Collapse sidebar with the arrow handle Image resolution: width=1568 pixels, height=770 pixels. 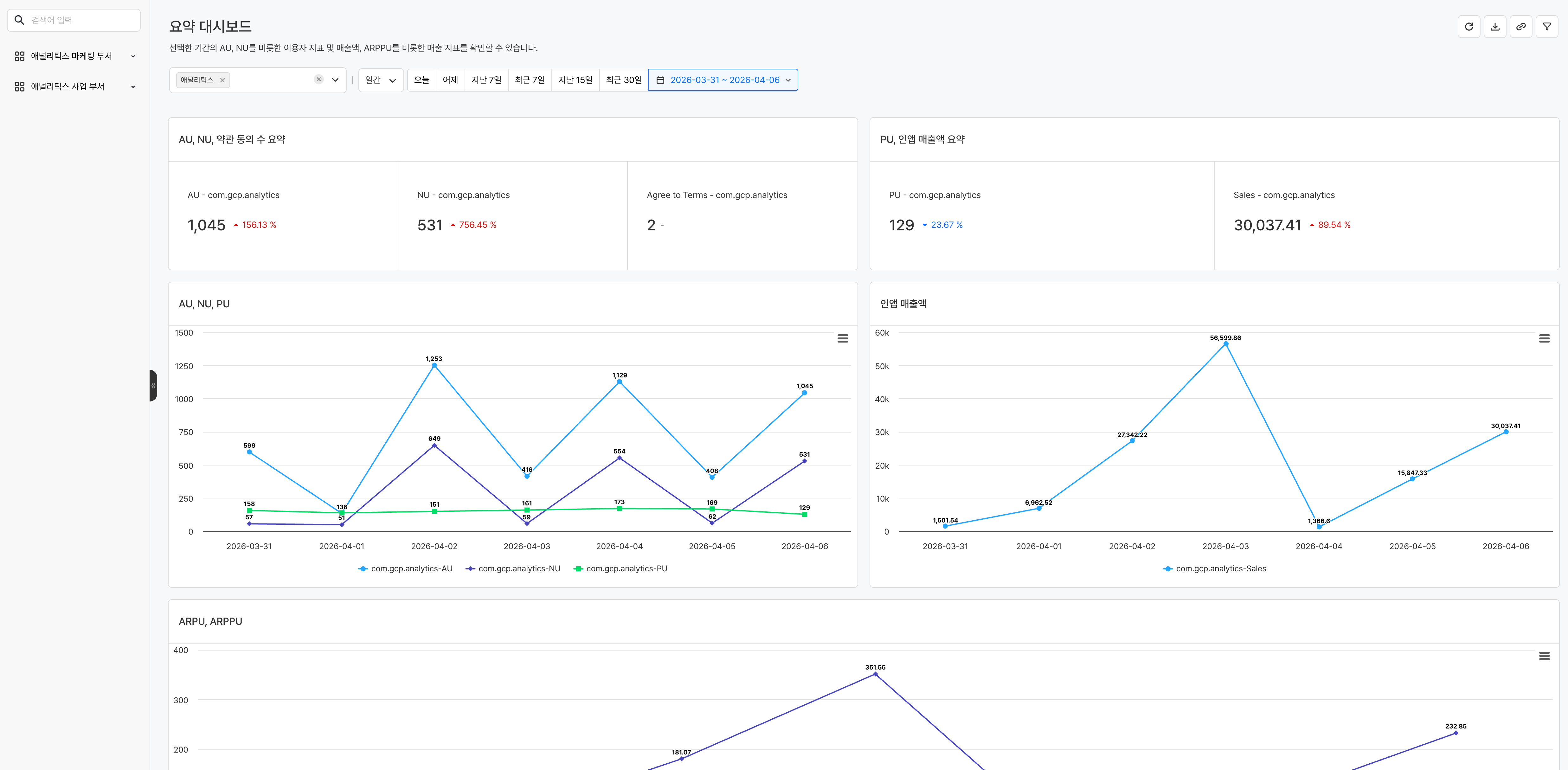pos(153,385)
